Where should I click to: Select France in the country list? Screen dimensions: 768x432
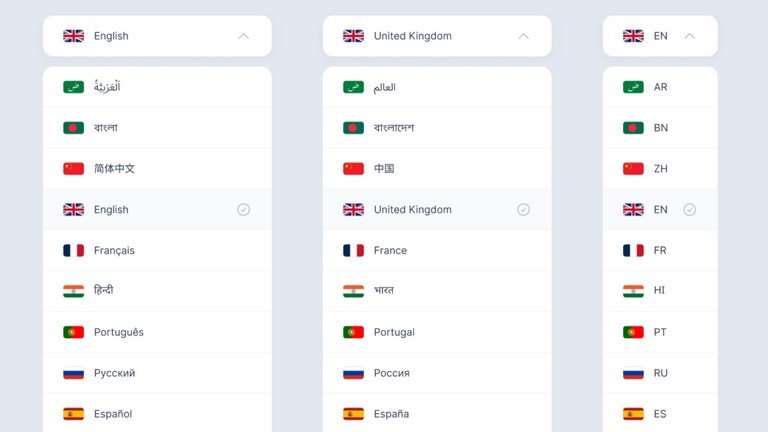pyautogui.click(x=437, y=250)
